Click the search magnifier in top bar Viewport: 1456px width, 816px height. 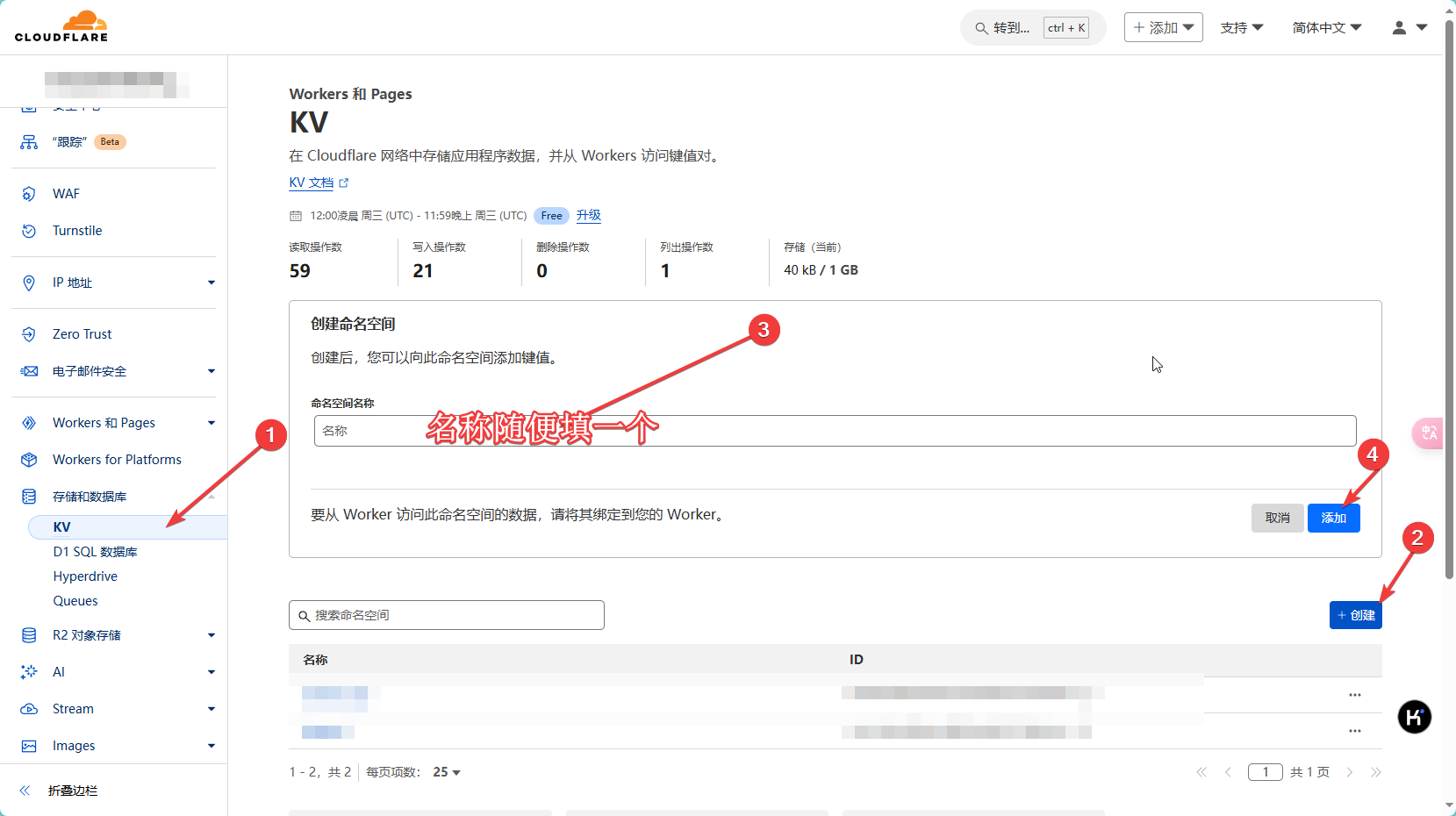(x=981, y=28)
